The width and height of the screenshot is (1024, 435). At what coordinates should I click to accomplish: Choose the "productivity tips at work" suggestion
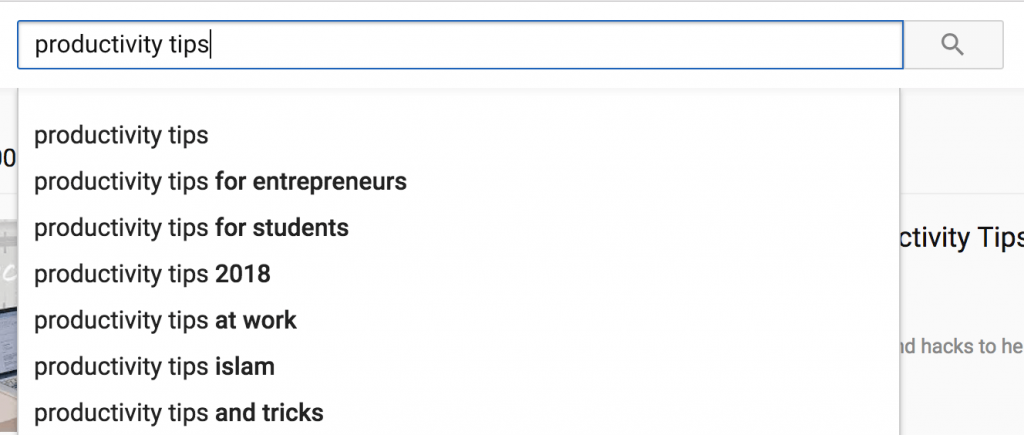click(165, 320)
